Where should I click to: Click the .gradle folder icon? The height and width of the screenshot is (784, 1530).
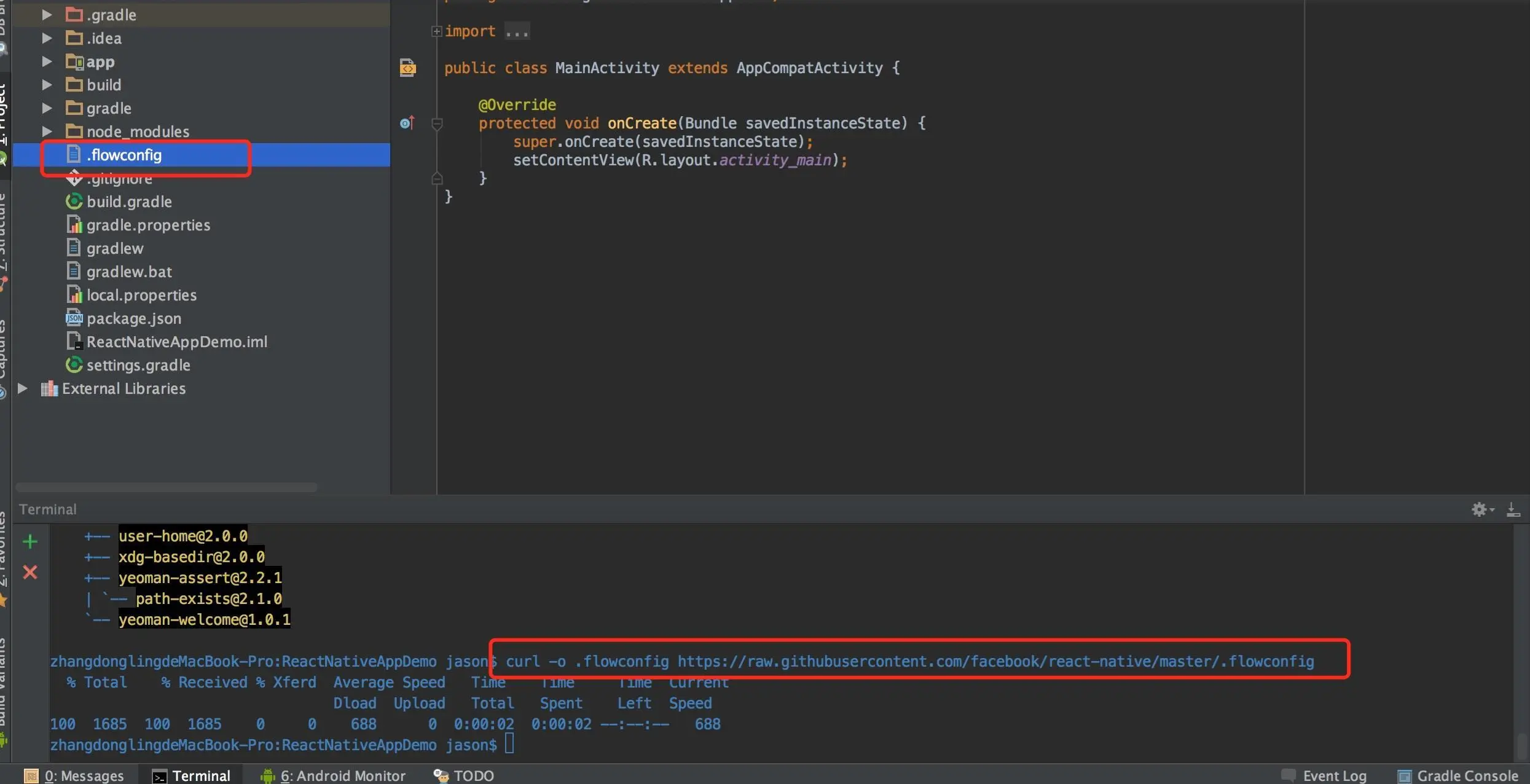[74, 15]
